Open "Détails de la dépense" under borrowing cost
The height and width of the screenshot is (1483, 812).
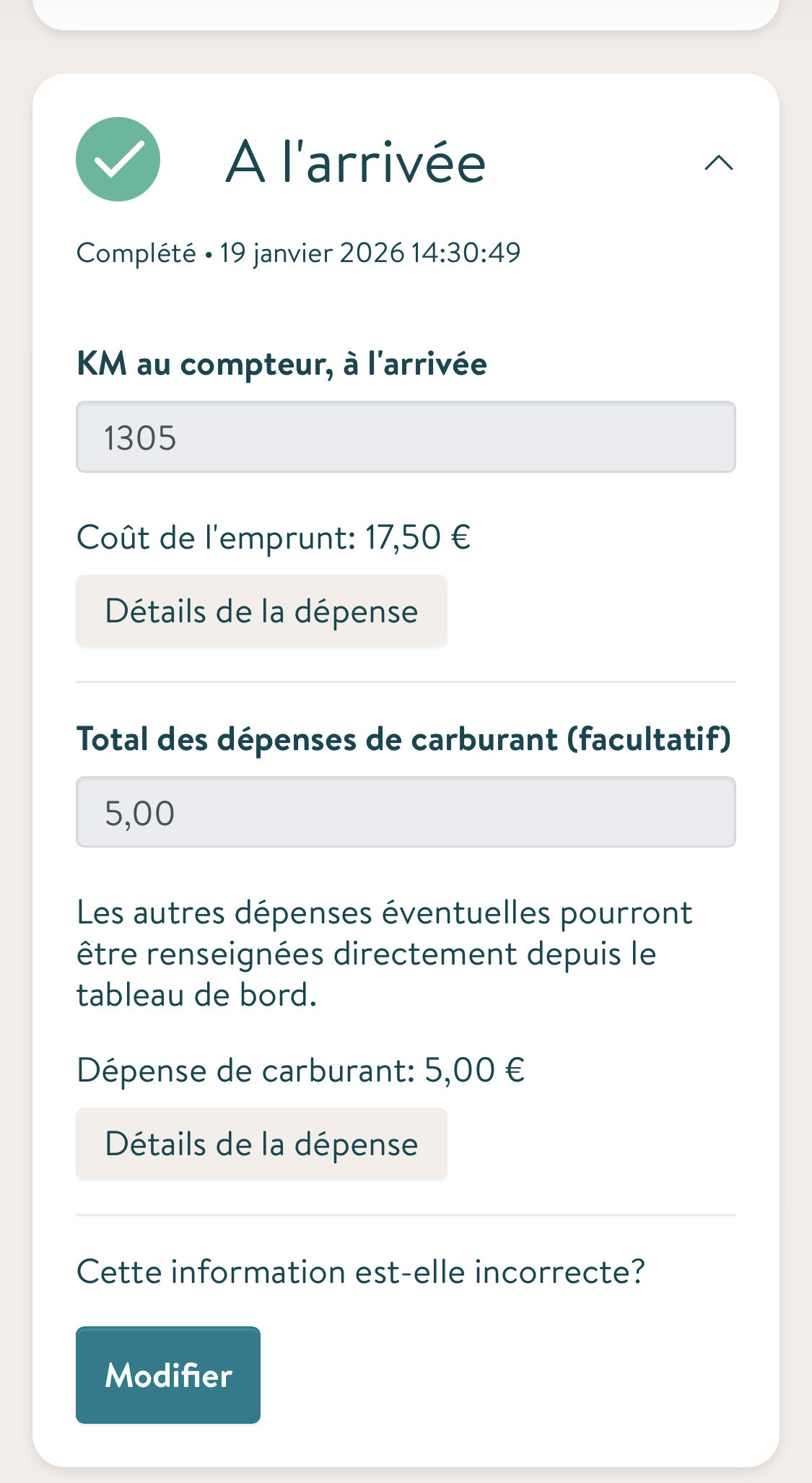[261, 612]
